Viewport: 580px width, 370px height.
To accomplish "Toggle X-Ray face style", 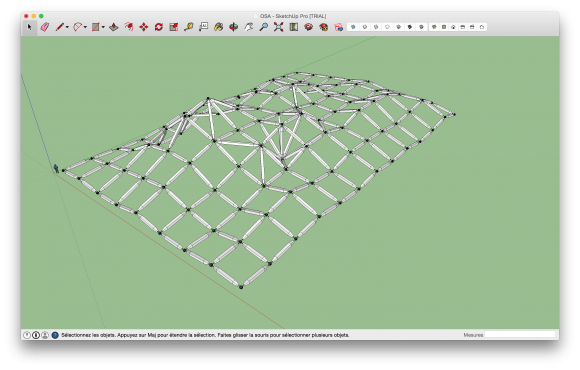I will coord(353,27).
